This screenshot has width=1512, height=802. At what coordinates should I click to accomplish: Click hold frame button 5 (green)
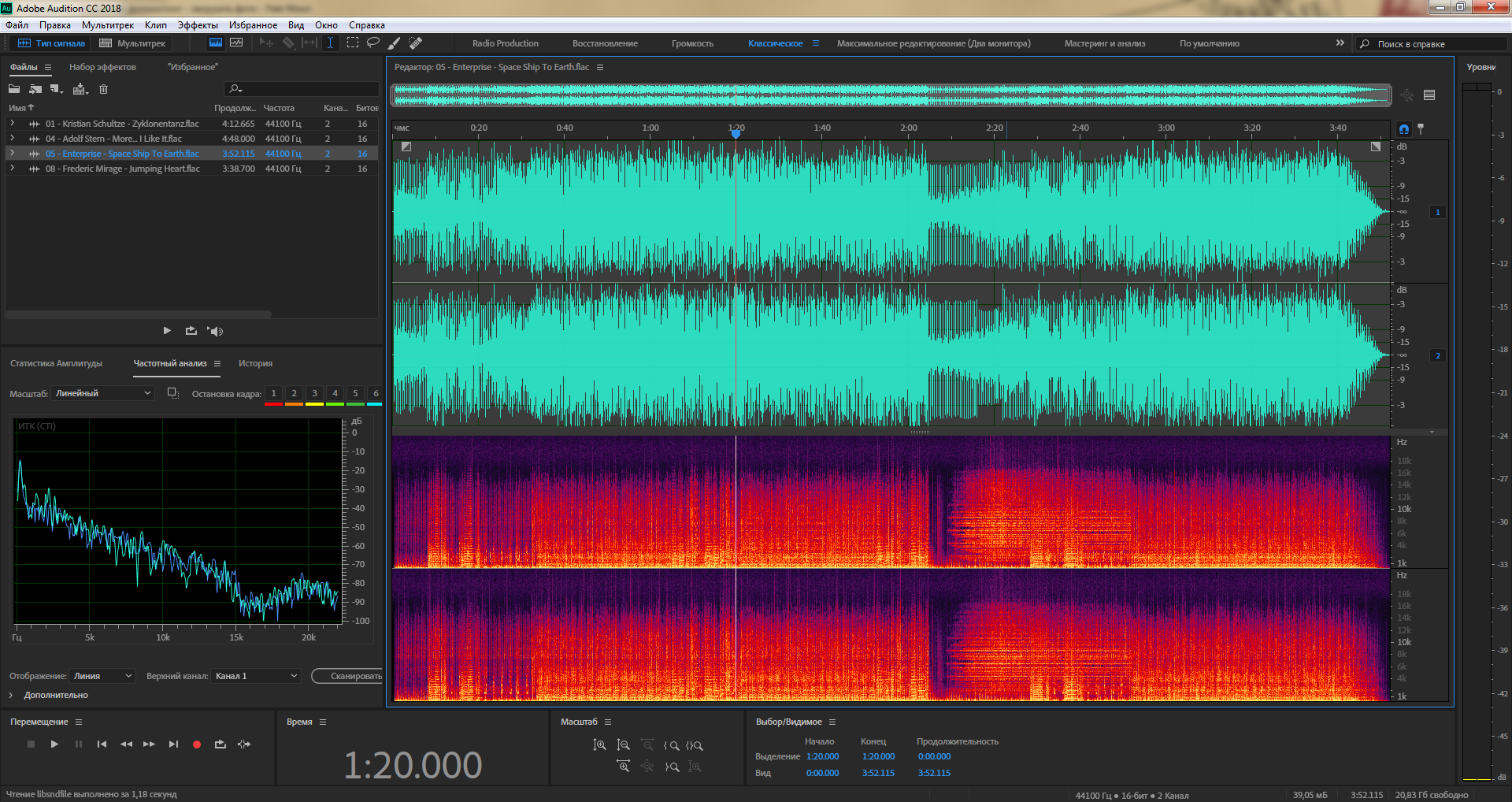click(x=355, y=394)
